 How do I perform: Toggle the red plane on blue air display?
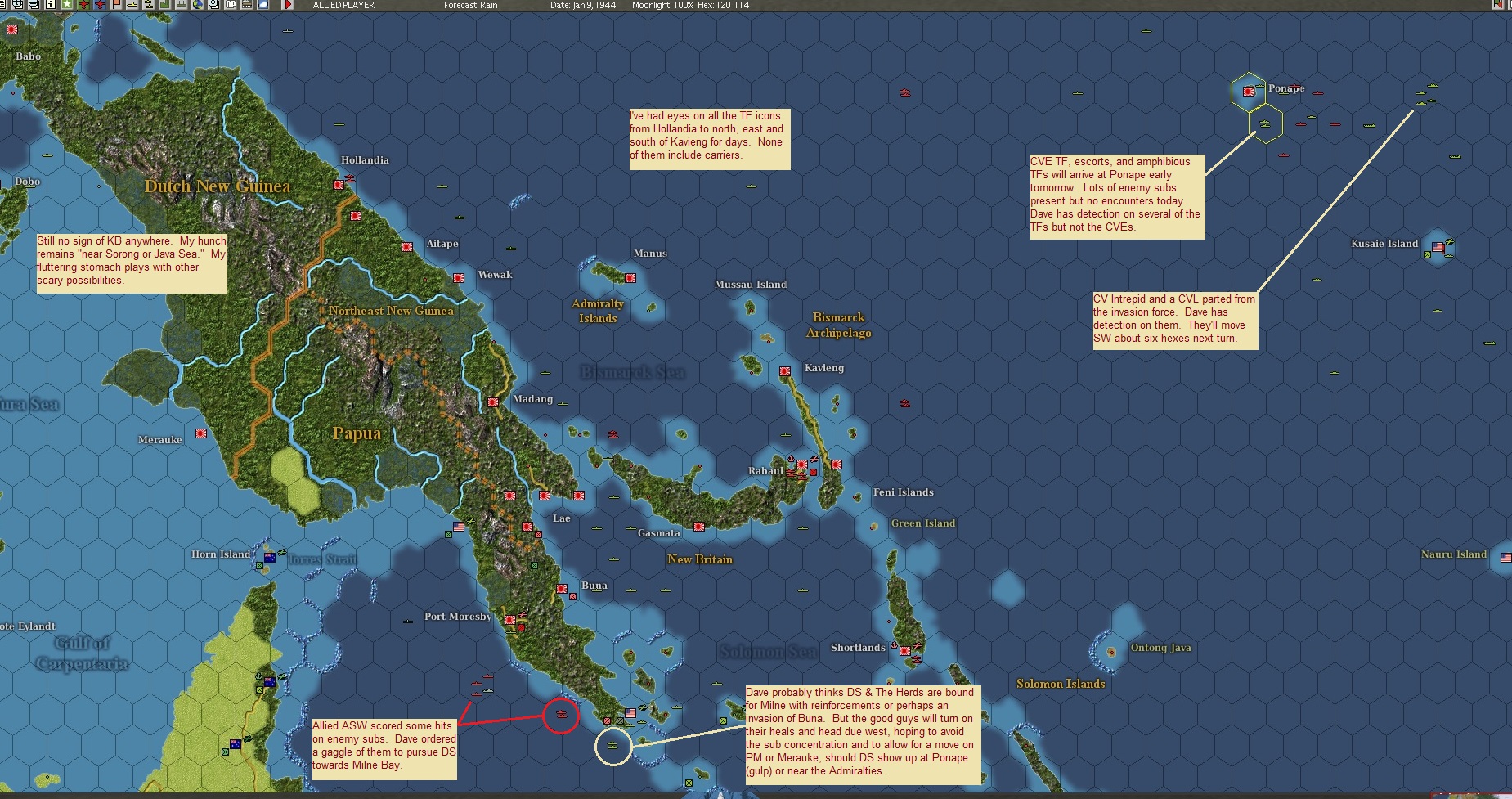click(100, 6)
